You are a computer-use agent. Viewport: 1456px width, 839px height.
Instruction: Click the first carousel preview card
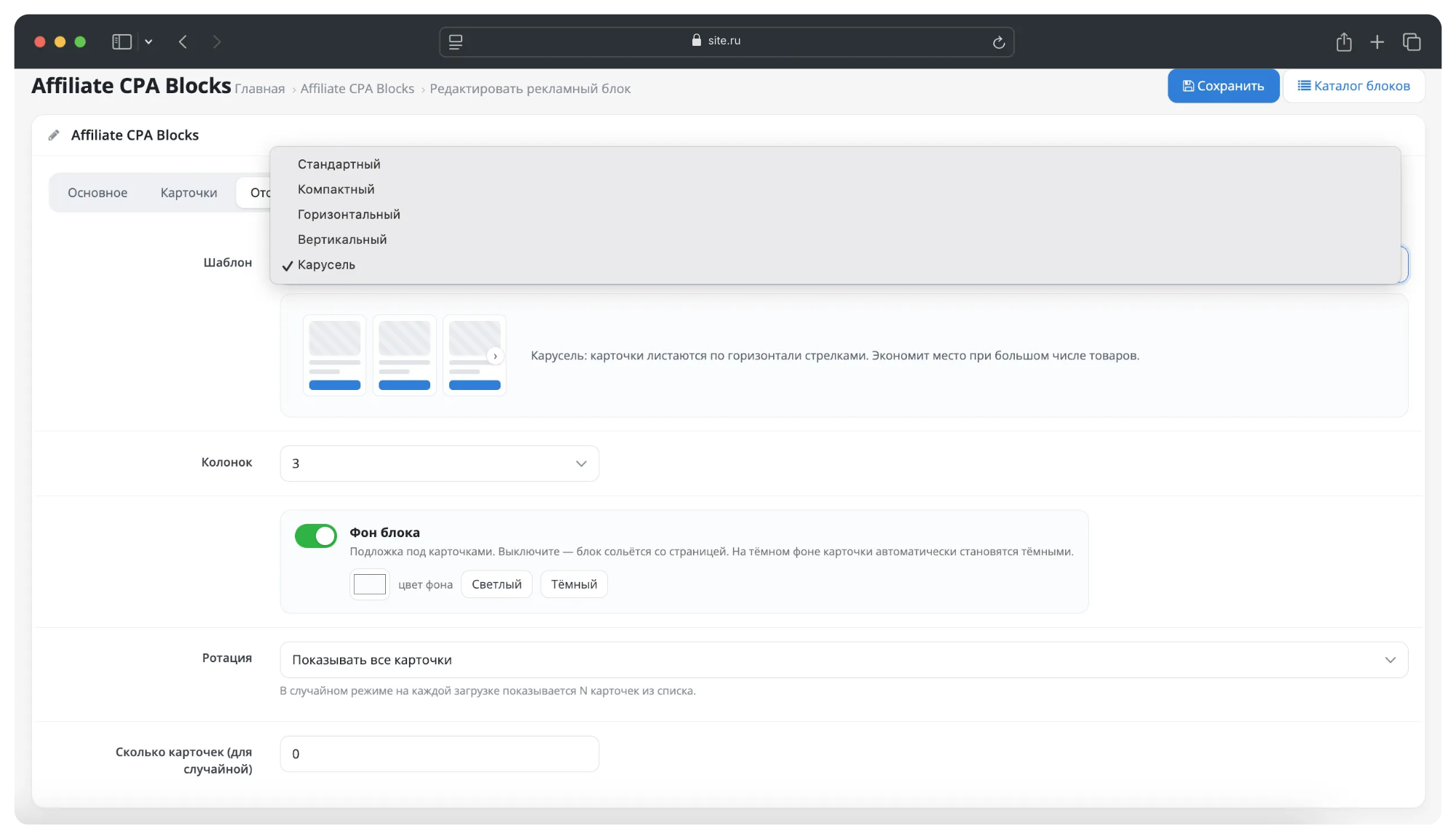coord(335,355)
